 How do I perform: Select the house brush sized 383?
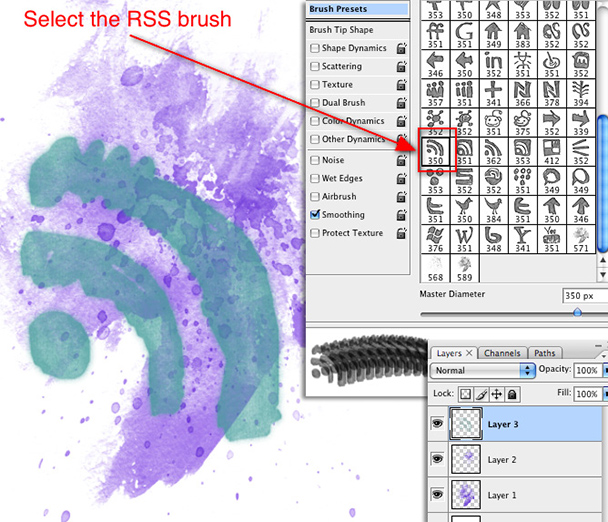522,35
